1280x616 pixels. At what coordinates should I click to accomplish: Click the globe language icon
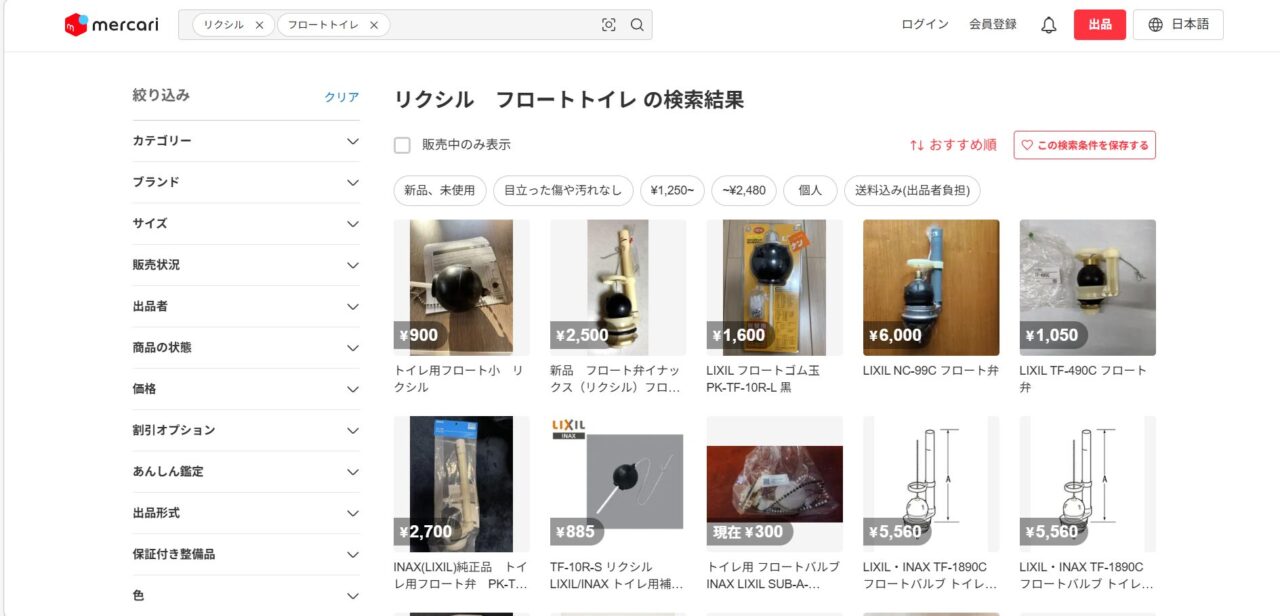point(1156,25)
